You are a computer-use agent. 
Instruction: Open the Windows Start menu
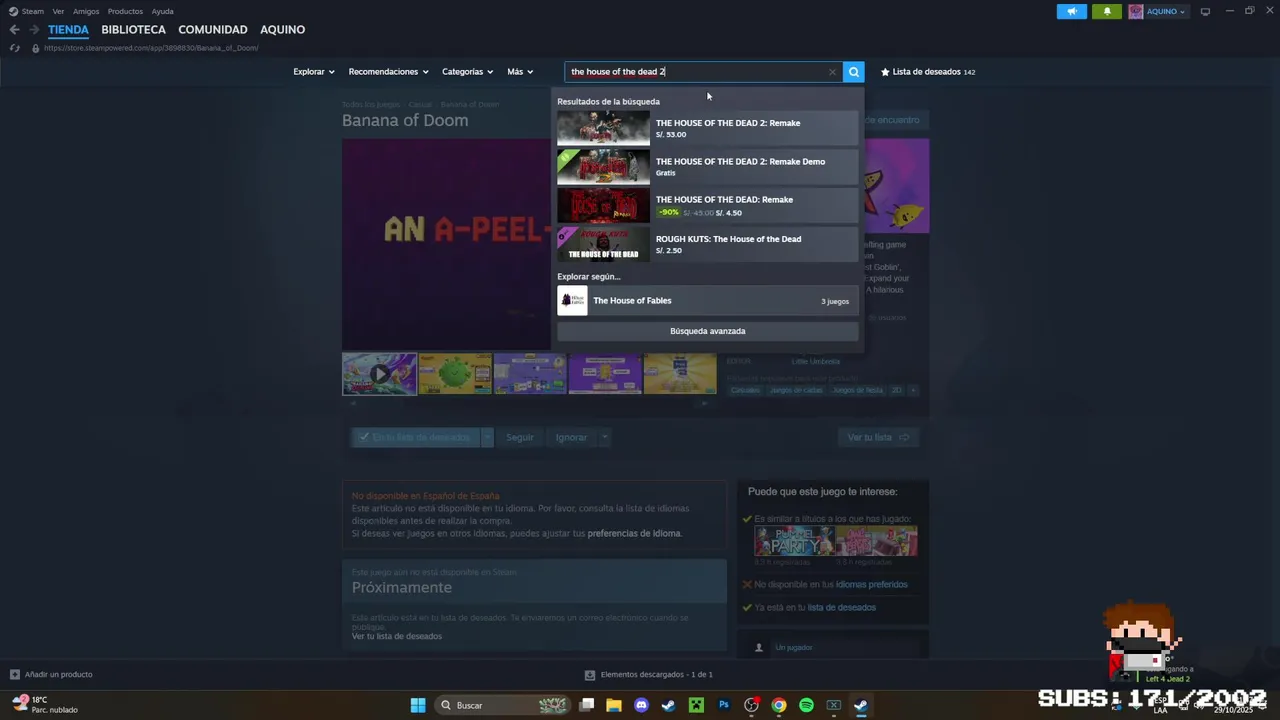(418, 705)
